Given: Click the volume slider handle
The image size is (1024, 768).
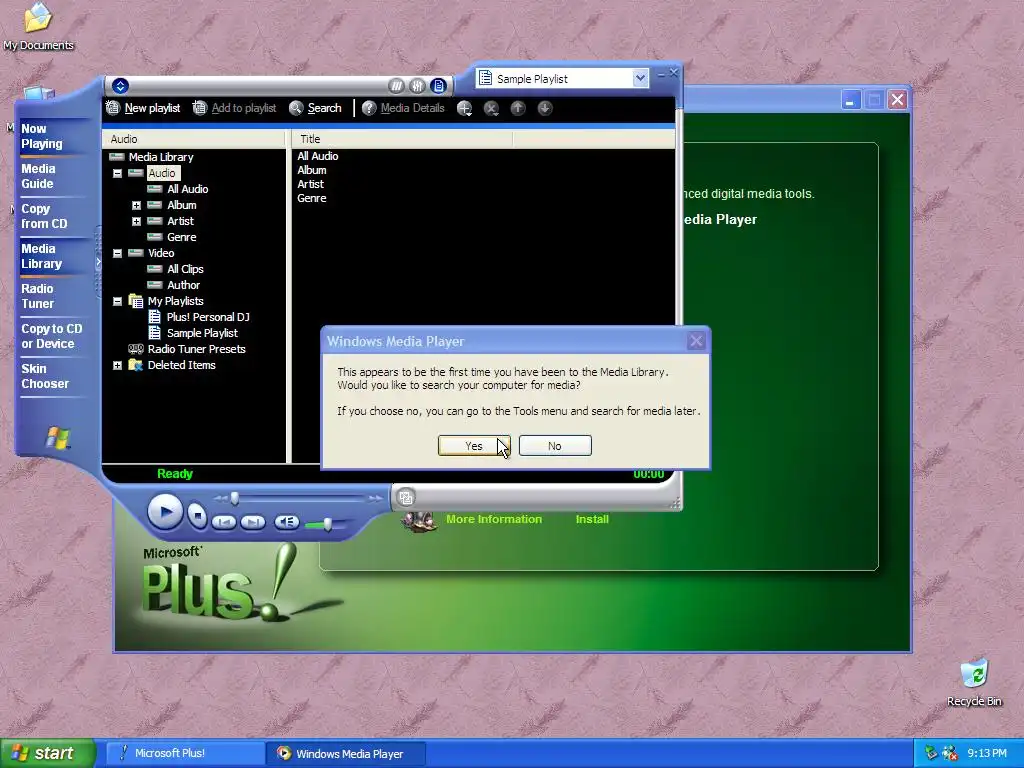Looking at the screenshot, I should coord(328,524).
